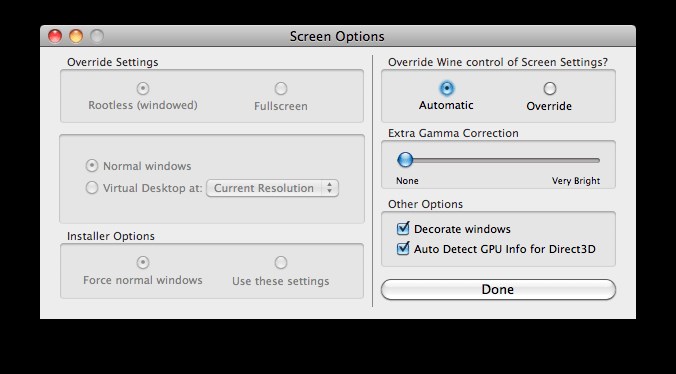
Task: Select the Automatic radio button
Action: click(447, 88)
